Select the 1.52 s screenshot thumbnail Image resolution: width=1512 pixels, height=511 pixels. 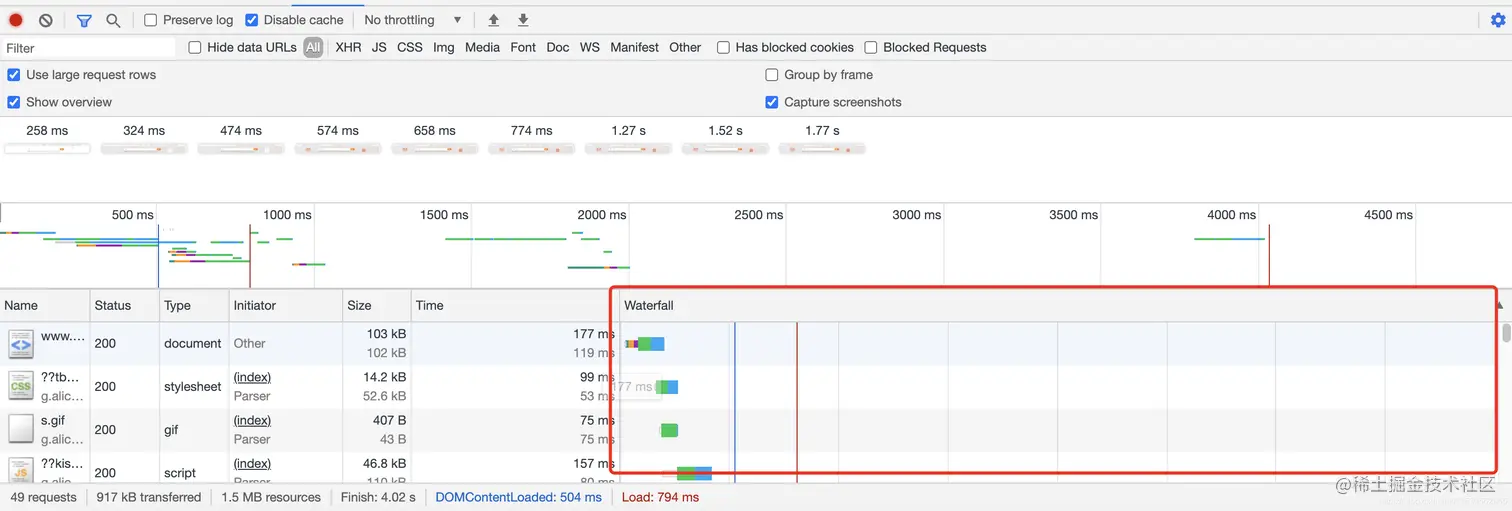point(726,148)
